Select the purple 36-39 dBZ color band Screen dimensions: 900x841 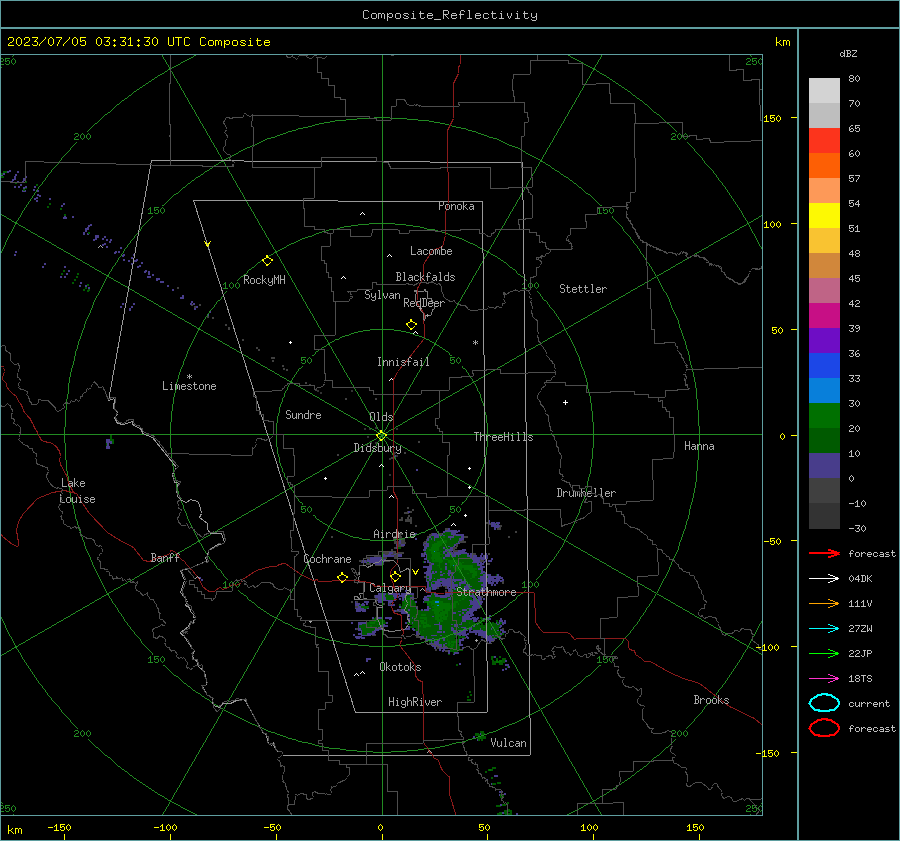(x=824, y=340)
